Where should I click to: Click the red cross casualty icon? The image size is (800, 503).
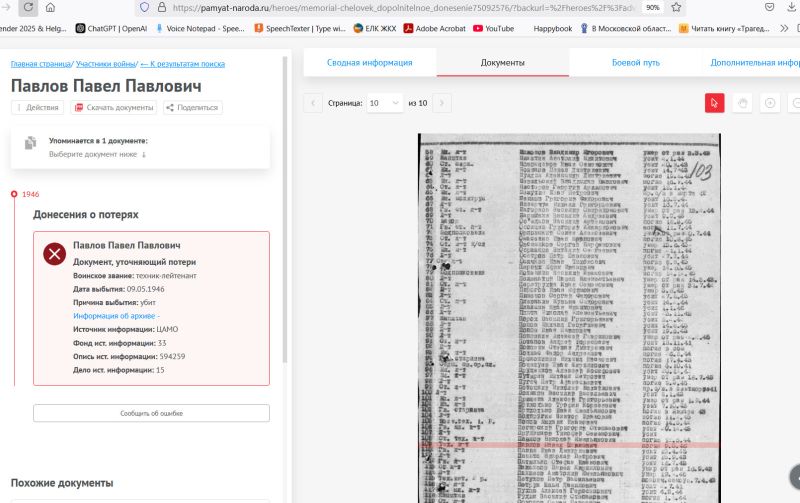(55, 254)
